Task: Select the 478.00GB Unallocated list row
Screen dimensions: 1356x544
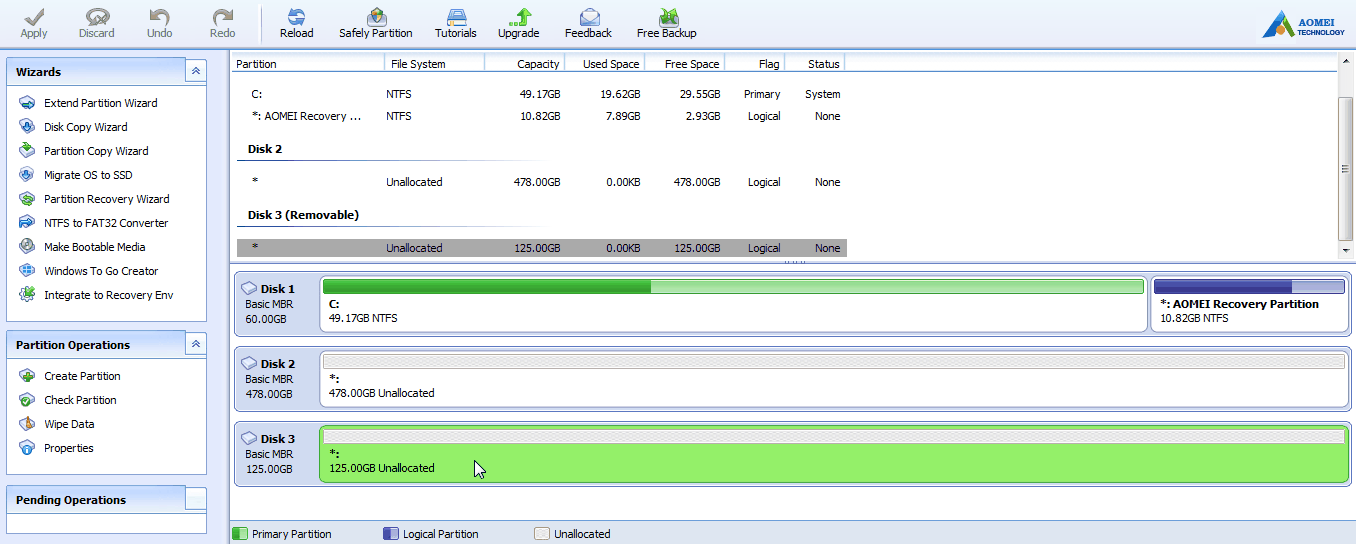Action: 541,182
